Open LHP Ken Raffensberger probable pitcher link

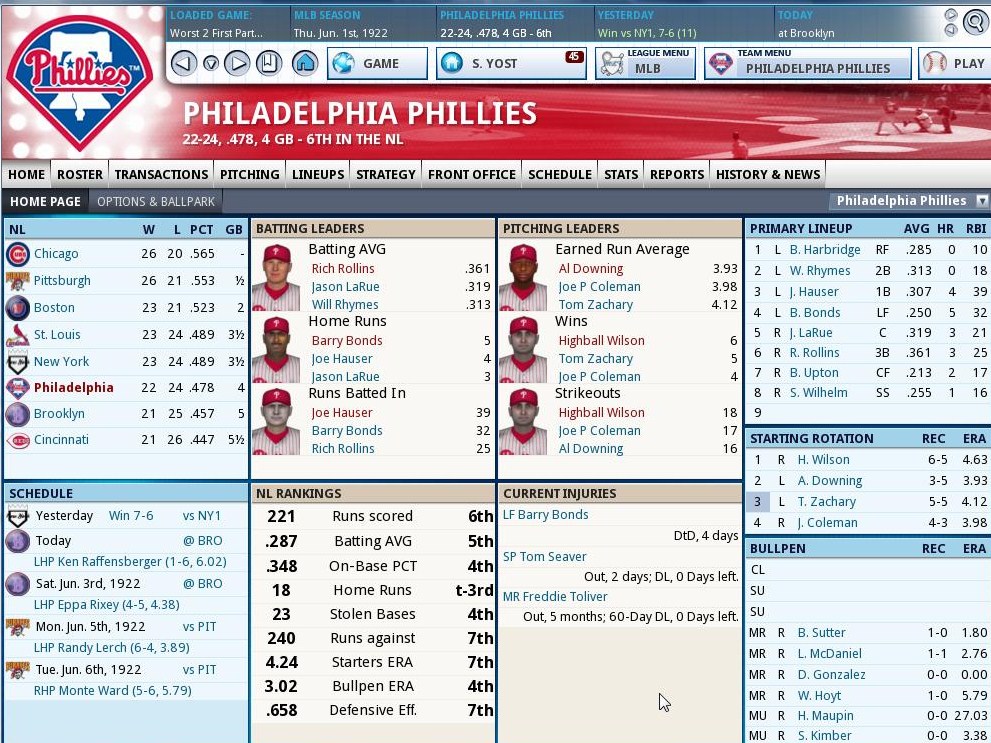click(x=130, y=562)
